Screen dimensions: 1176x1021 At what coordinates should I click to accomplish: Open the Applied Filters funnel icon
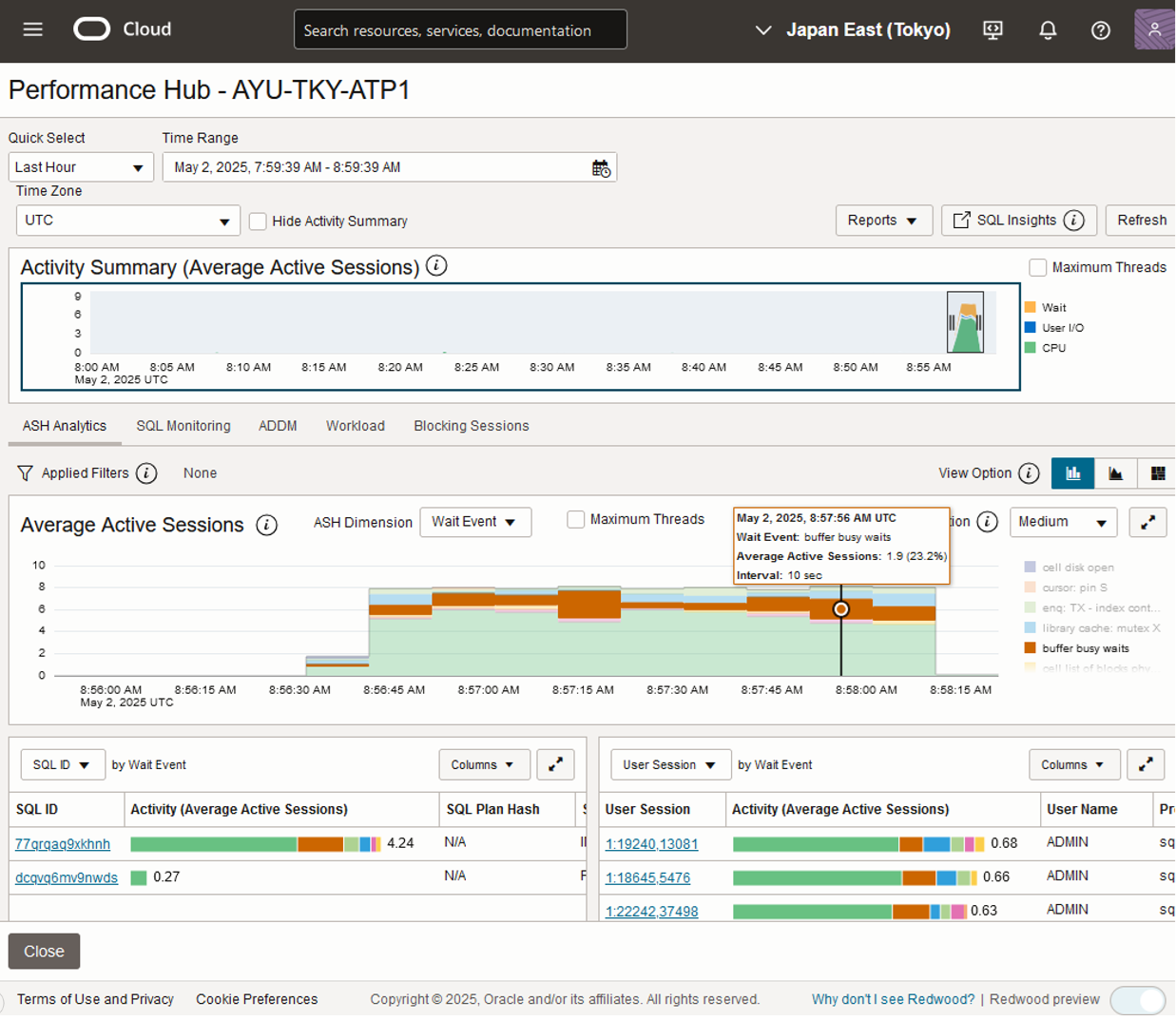21,472
